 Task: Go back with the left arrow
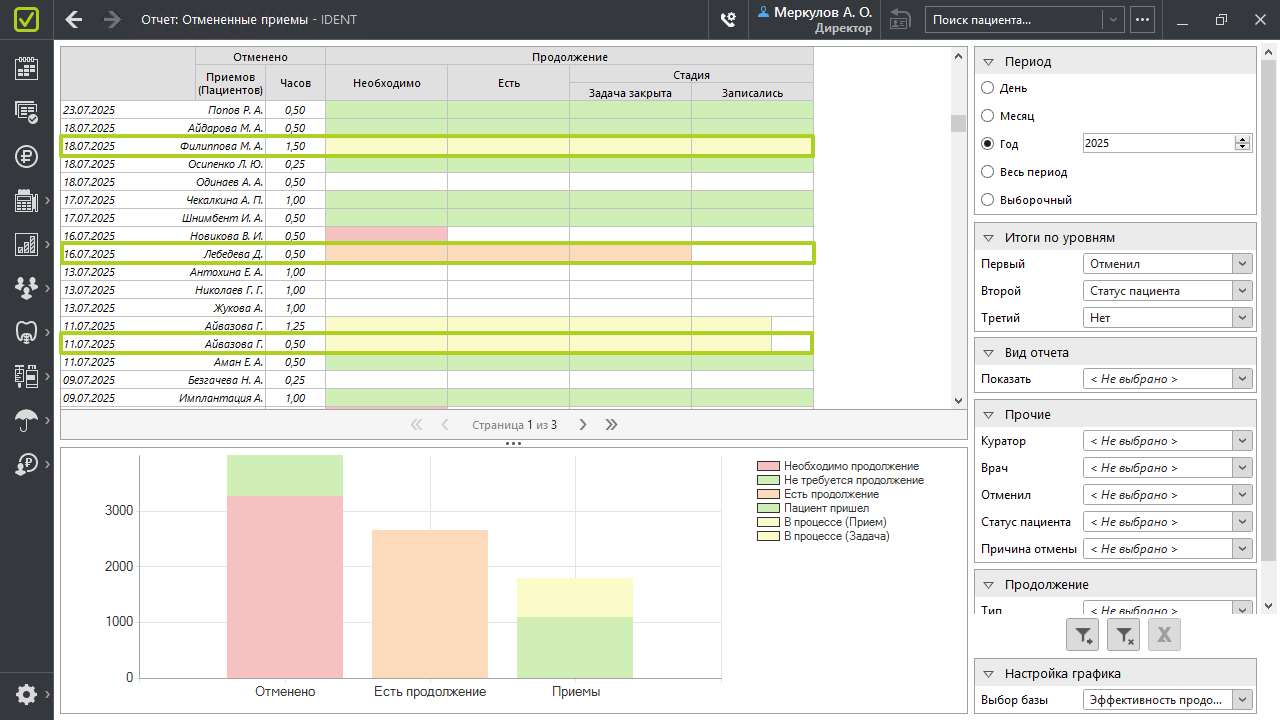coord(73,19)
